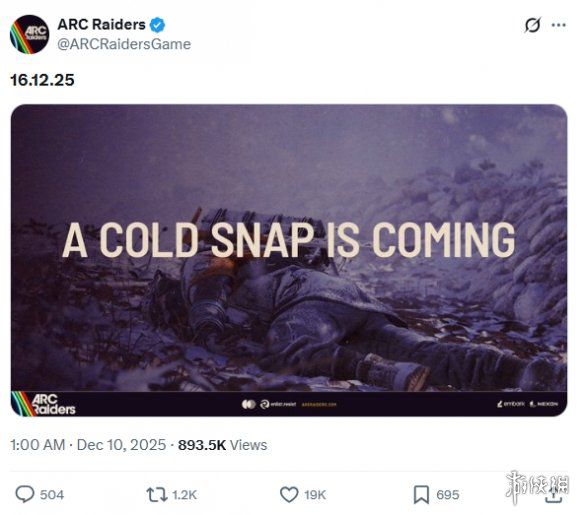Like the tweet with the heart icon
584x515 pixels.
[x=289, y=495]
